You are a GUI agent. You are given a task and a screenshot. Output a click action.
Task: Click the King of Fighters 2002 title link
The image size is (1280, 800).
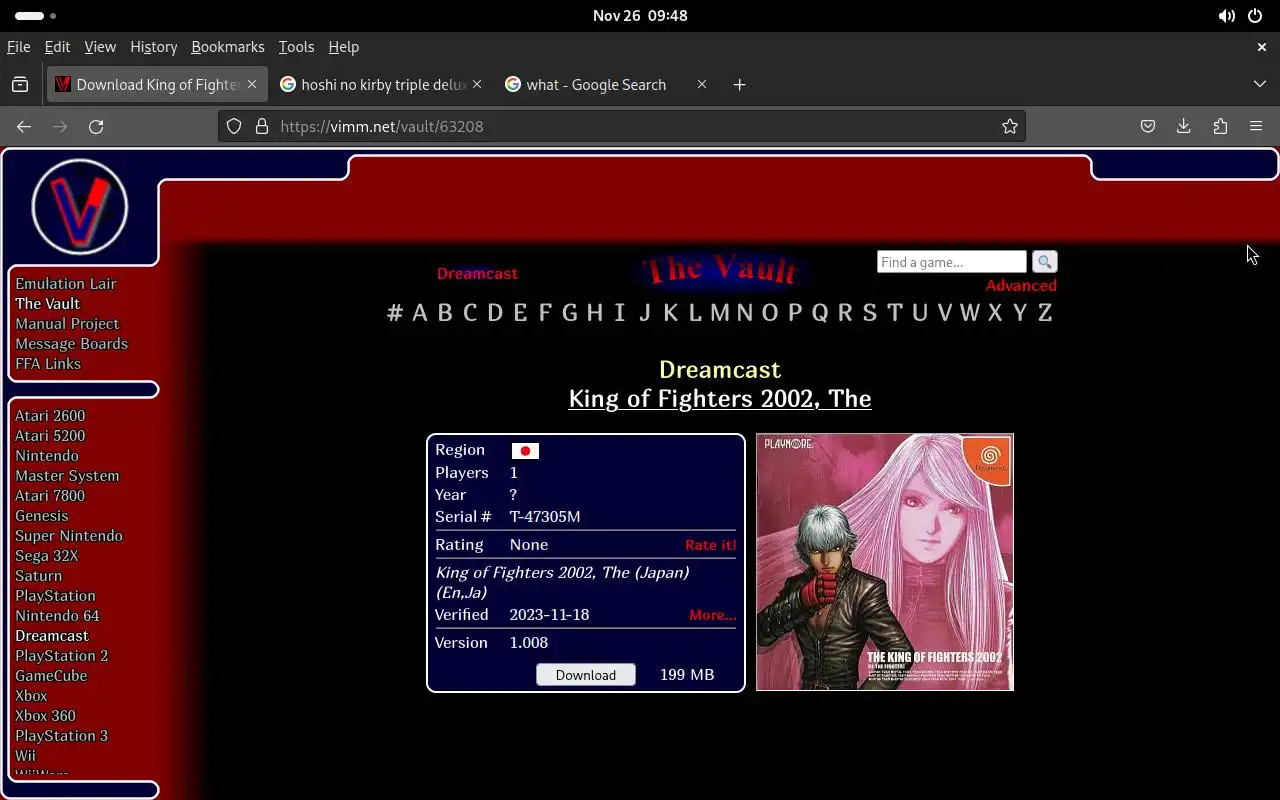(720, 398)
